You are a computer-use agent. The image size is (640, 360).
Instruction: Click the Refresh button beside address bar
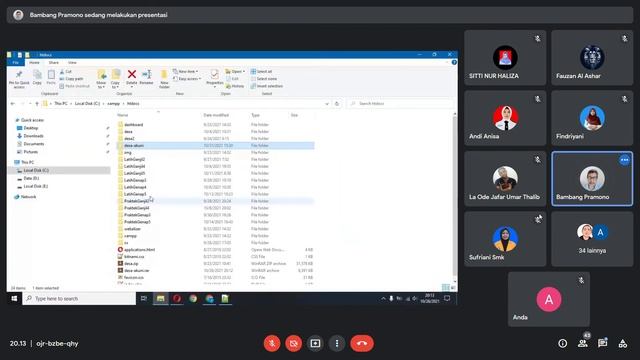337,104
